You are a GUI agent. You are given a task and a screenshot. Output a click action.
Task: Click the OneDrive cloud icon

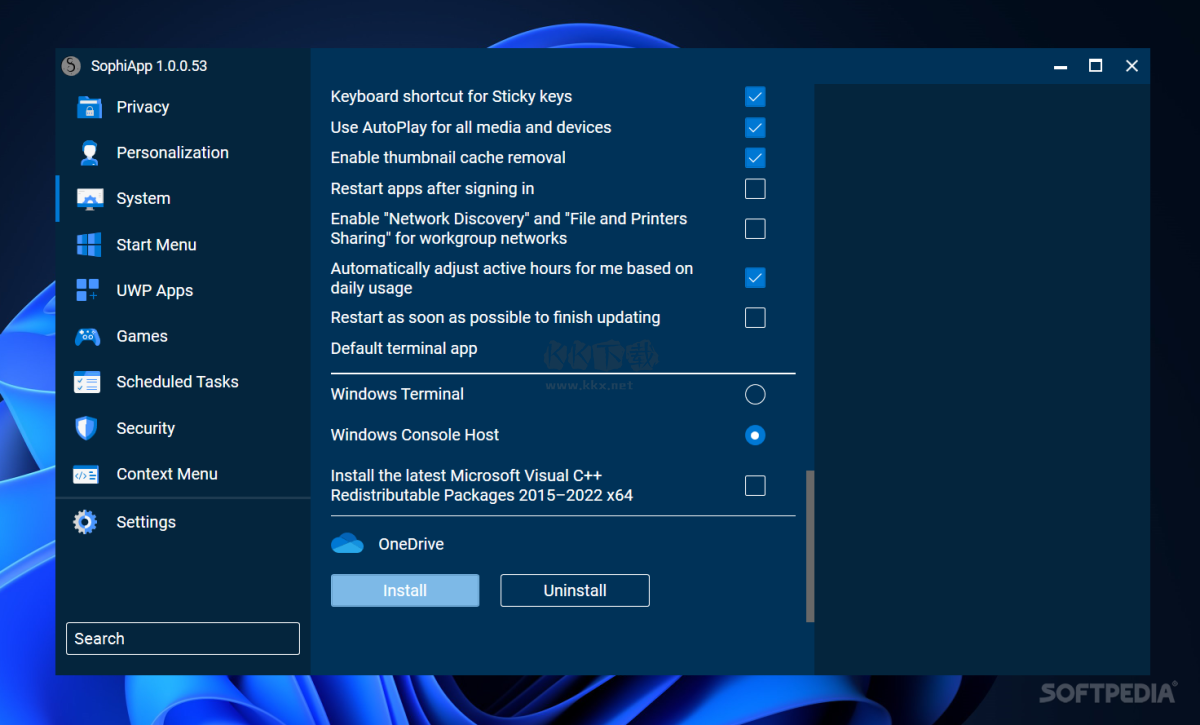click(x=347, y=544)
